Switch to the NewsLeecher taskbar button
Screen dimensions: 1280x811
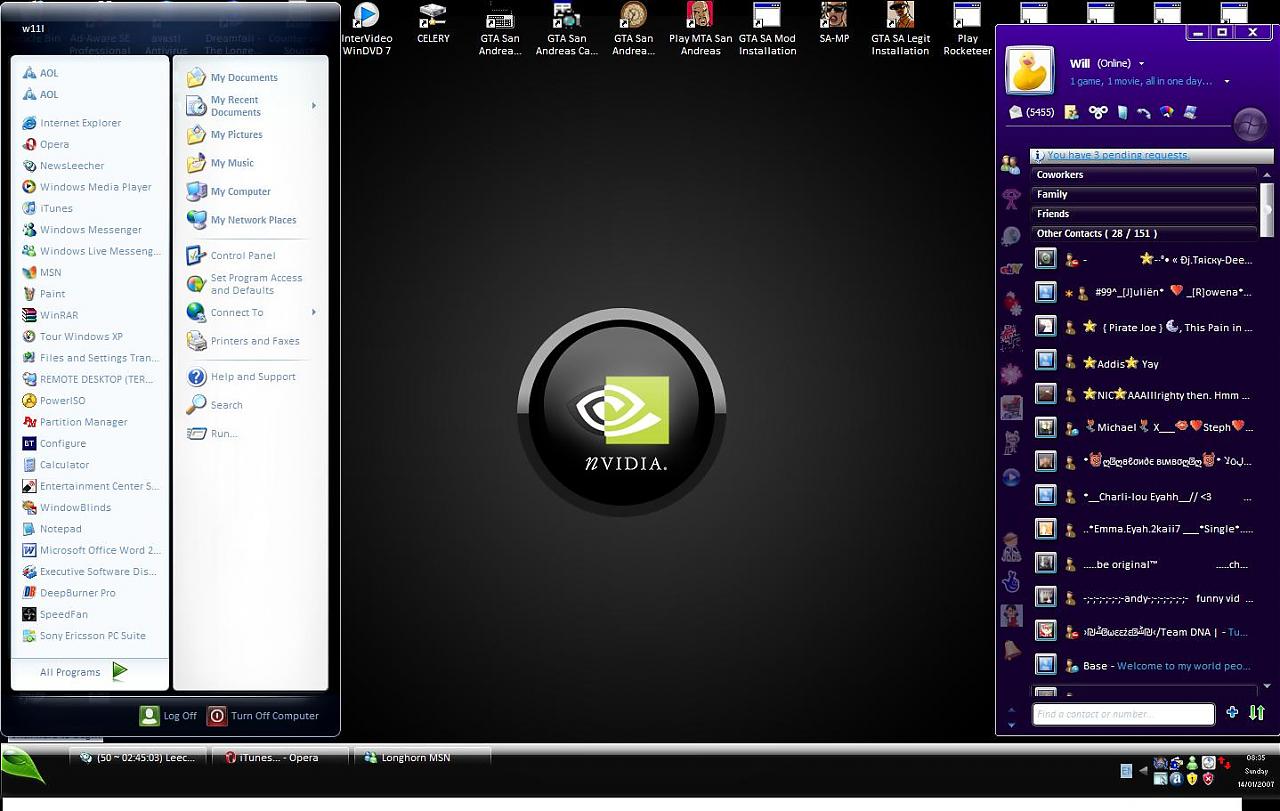click(x=138, y=757)
